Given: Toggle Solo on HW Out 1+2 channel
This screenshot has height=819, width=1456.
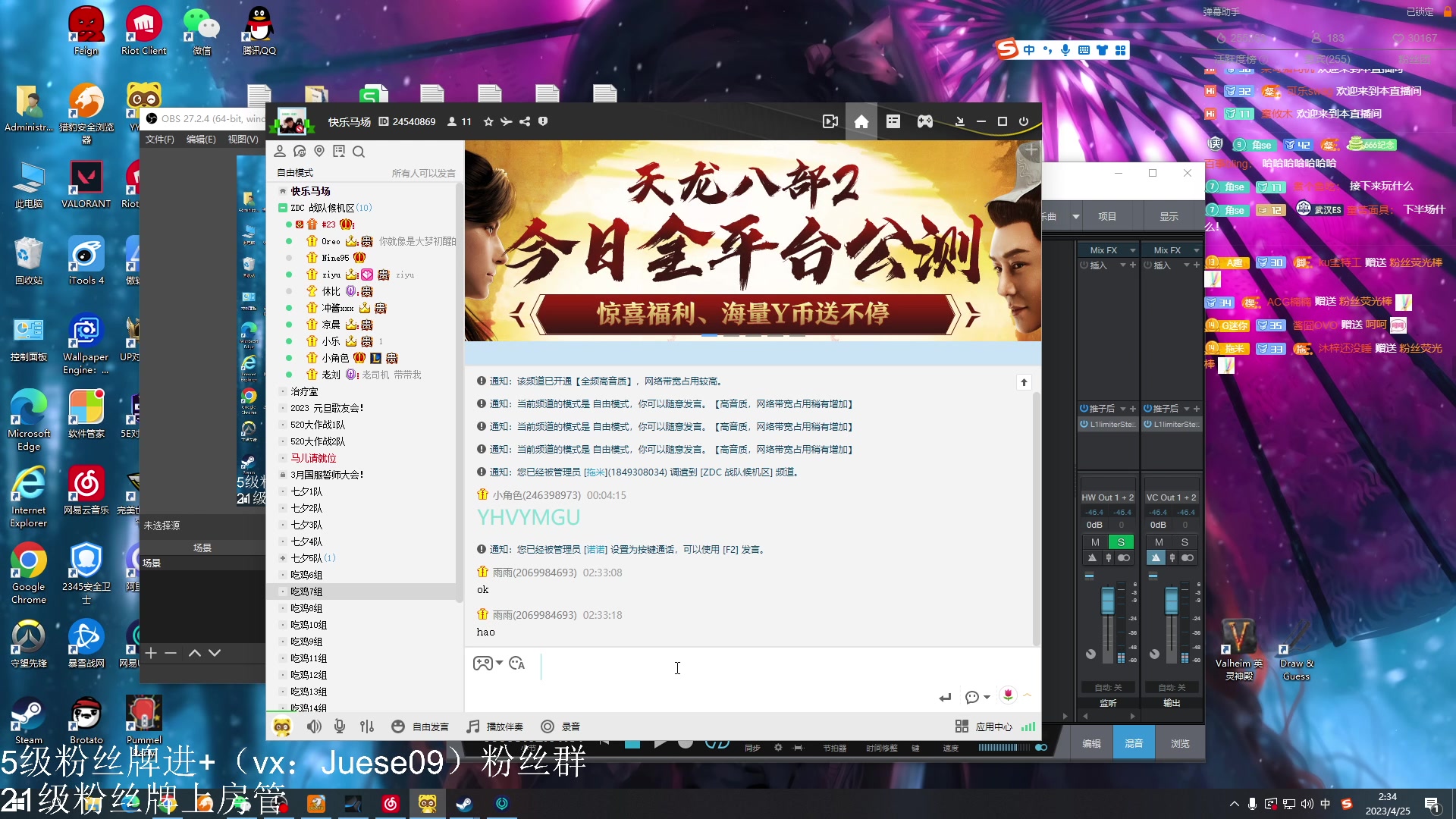Looking at the screenshot, I should point(1121,542).
